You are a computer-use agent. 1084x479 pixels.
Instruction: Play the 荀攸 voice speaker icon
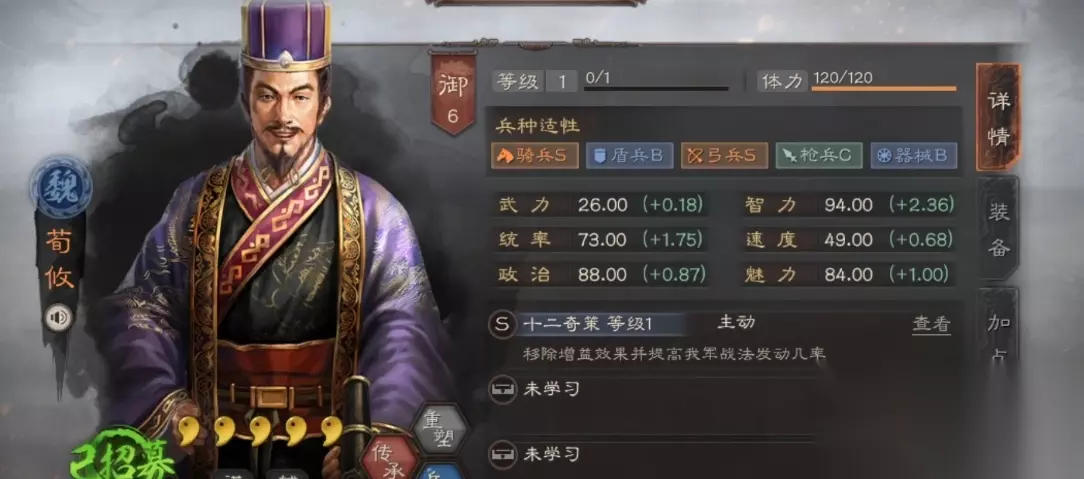point(59,318)
